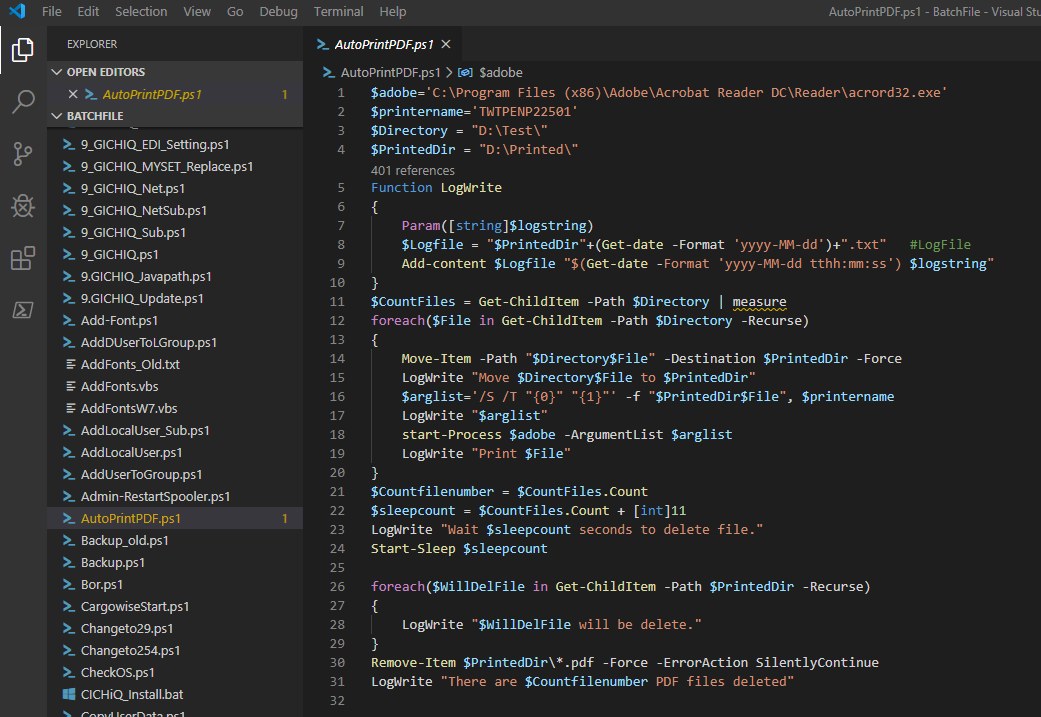Open the PowerShell Command Explorer icon

[23, 309]
